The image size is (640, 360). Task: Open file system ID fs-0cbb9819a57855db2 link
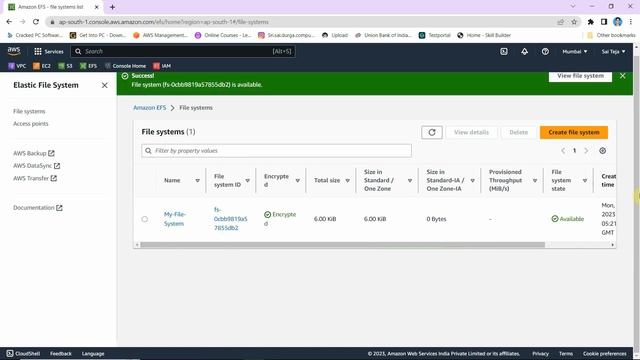230,219
